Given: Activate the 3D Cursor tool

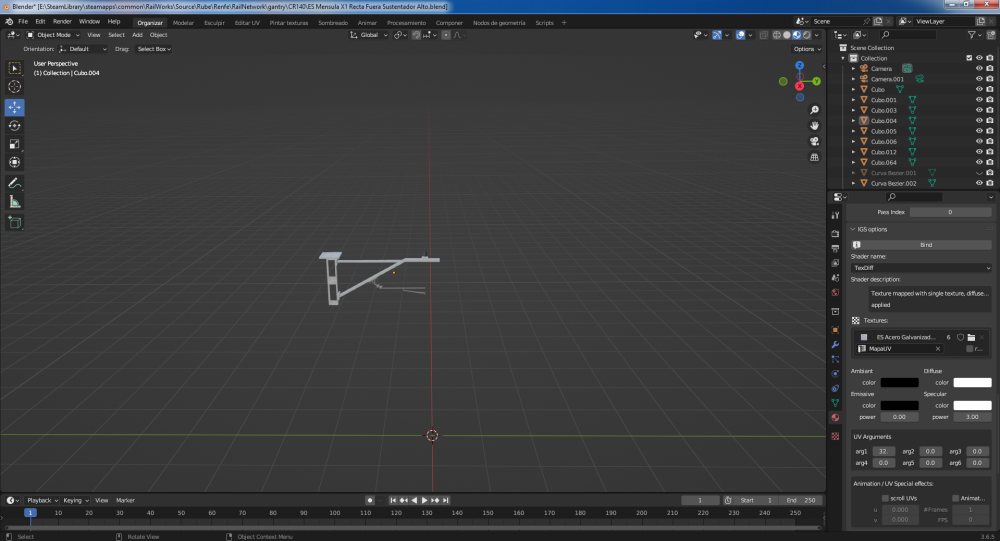Looking at the screenshot, I should click(x=15, y=87).
